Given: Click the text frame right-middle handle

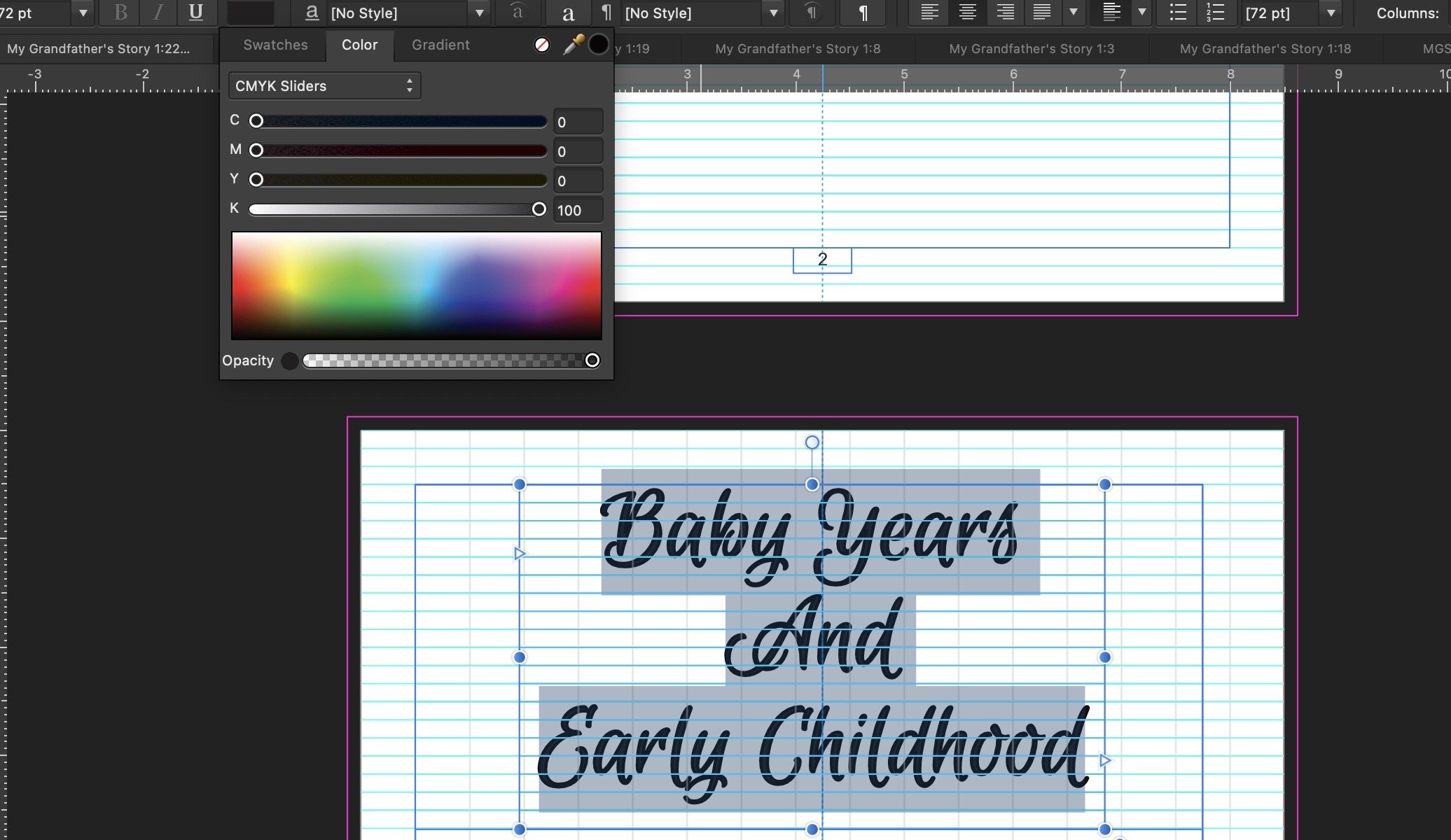Looking at the screenshot, I should [1104, 657].
